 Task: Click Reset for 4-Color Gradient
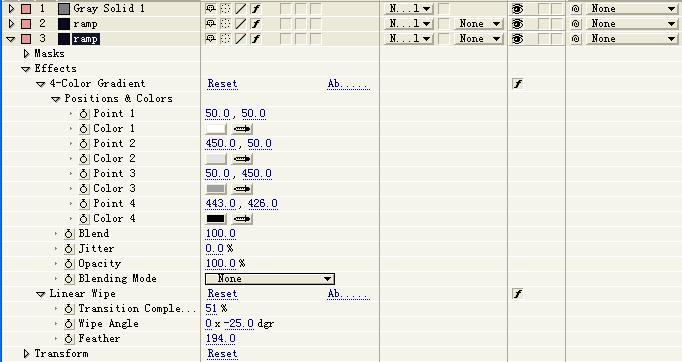(222, 84)
